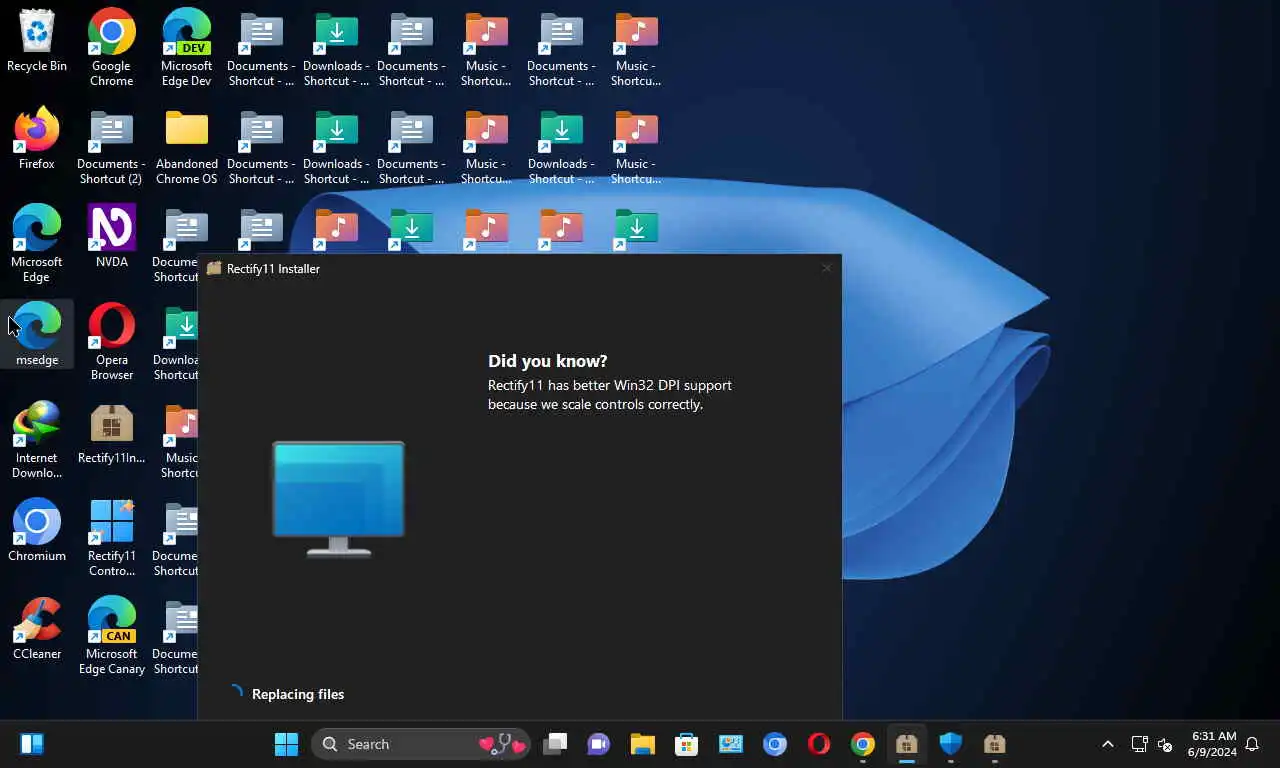Select the Chromium desktop icon
1280x768 pixels.
(x=37, y=530)
